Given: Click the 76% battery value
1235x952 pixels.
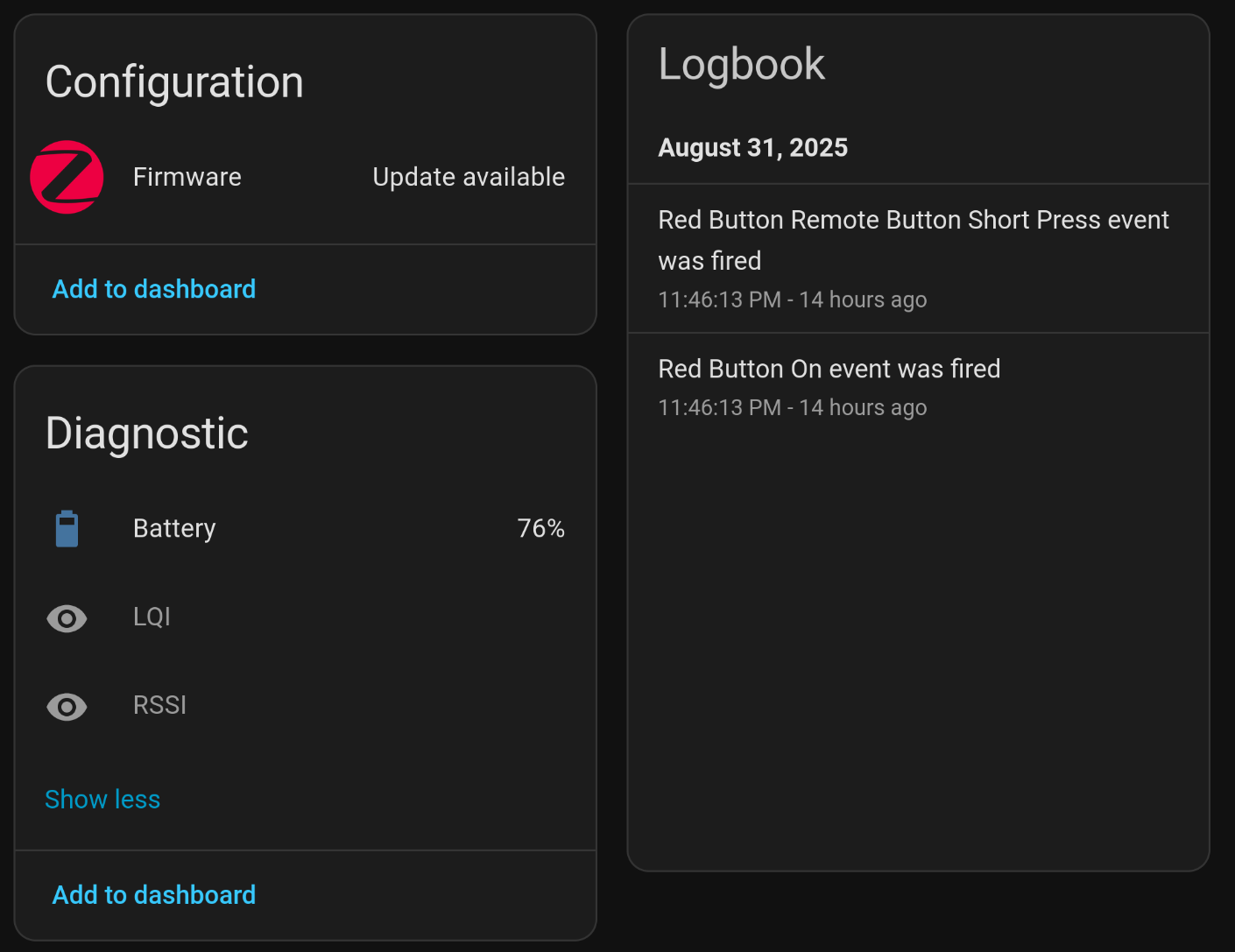Looking at the screenshot, I should (540, 529).
